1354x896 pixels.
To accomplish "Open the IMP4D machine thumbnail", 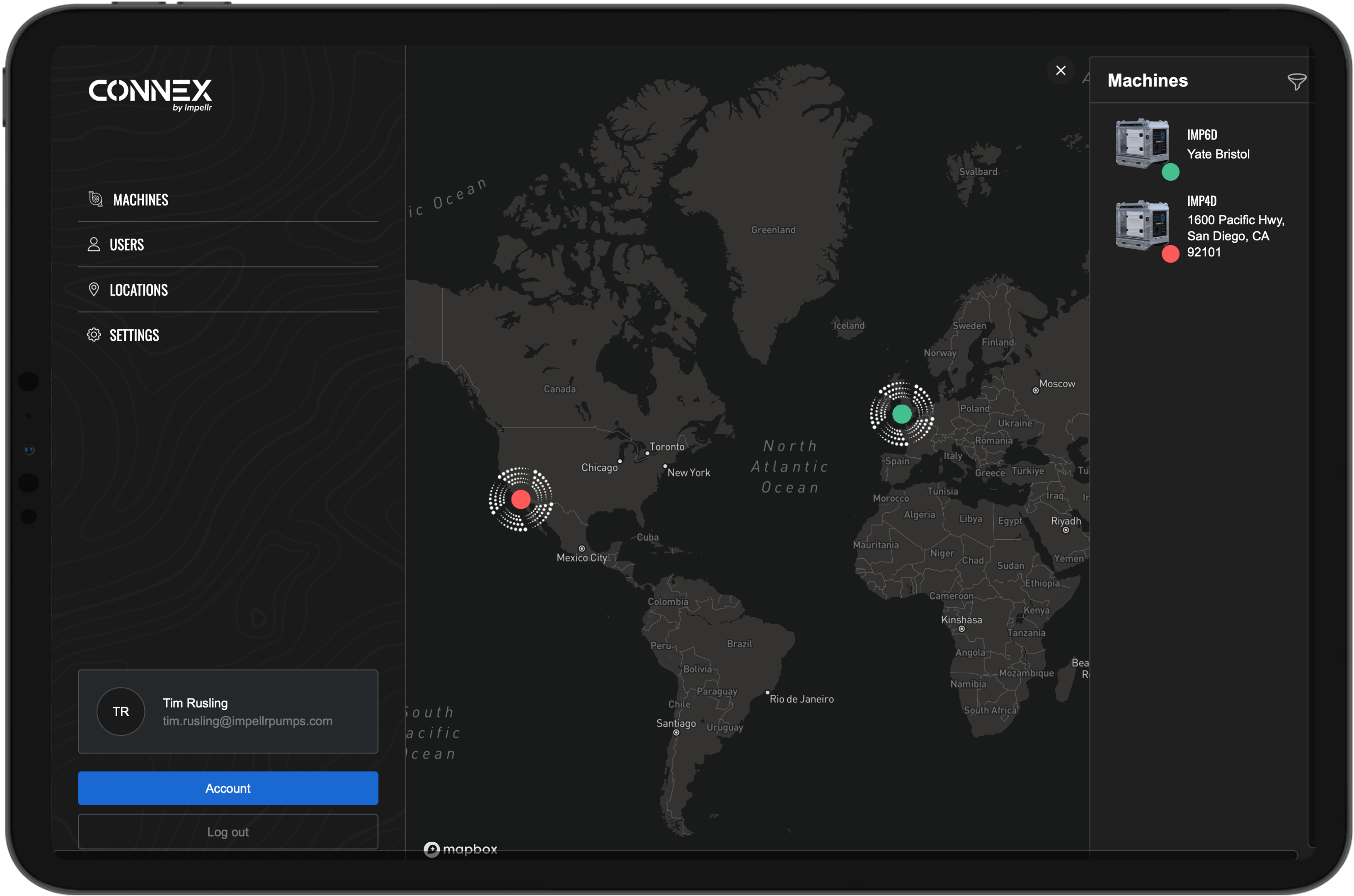I will [x=1142, y=225].
